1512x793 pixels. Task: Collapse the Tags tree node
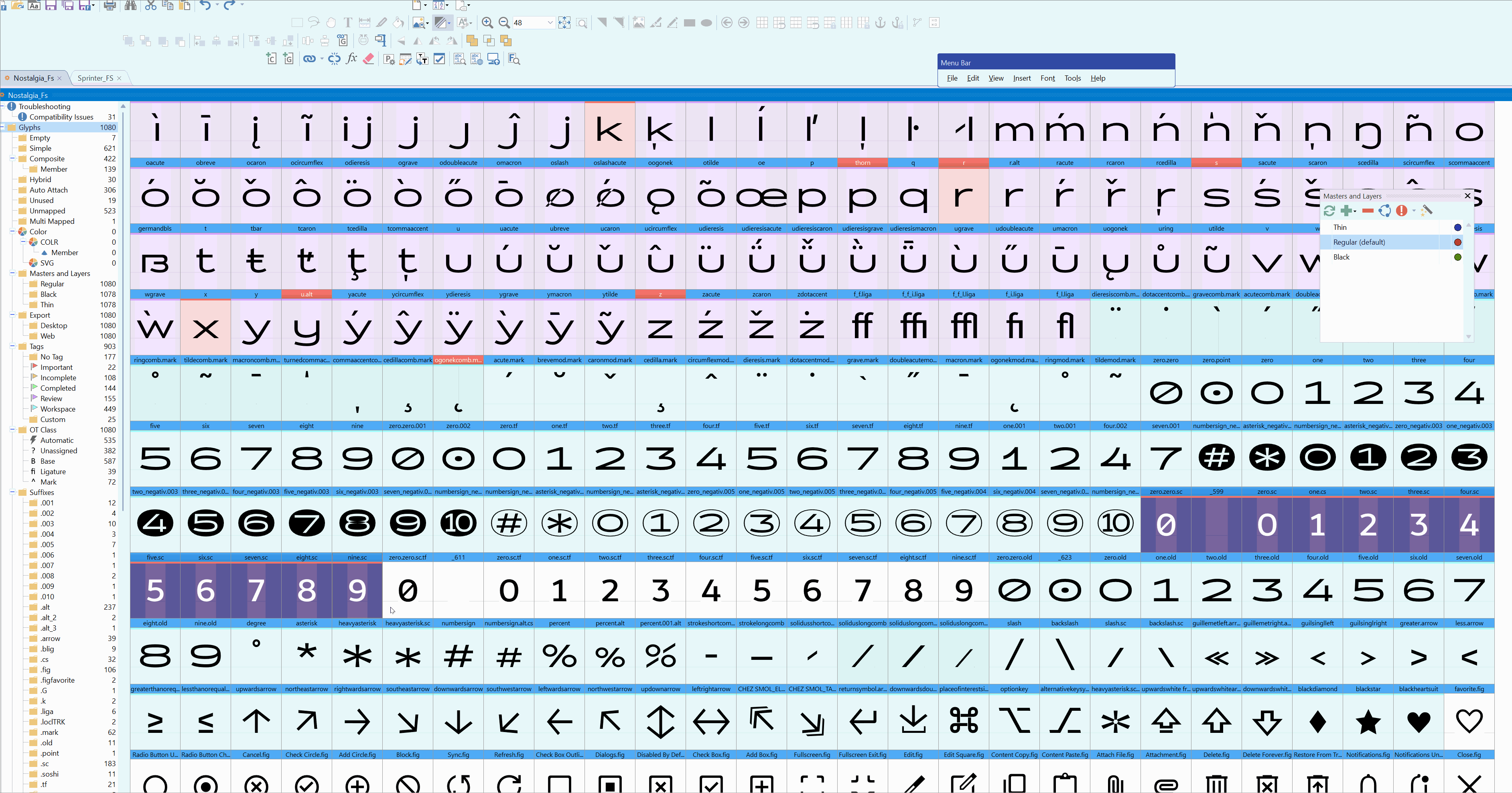[12, 346]
